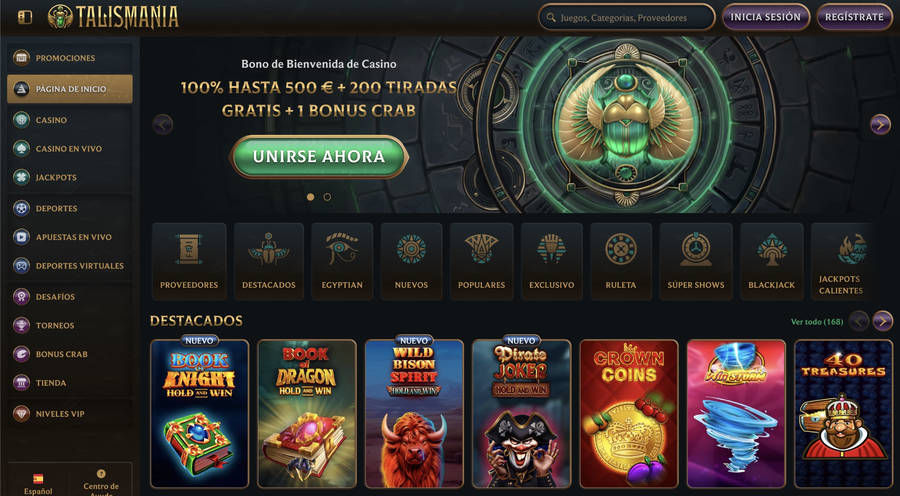Show next Destacados games with right arrow
This screenshot has width=900, height=496.
(x=883, y=321)
